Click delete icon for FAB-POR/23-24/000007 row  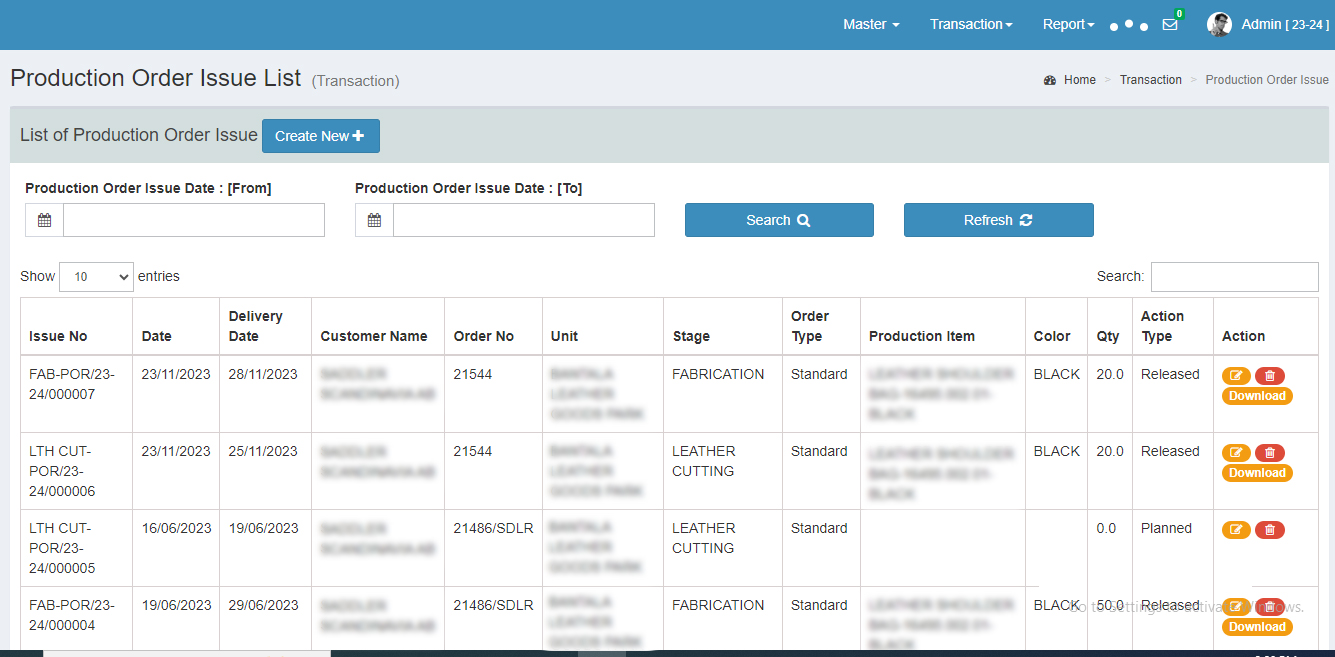point(1269,376)
